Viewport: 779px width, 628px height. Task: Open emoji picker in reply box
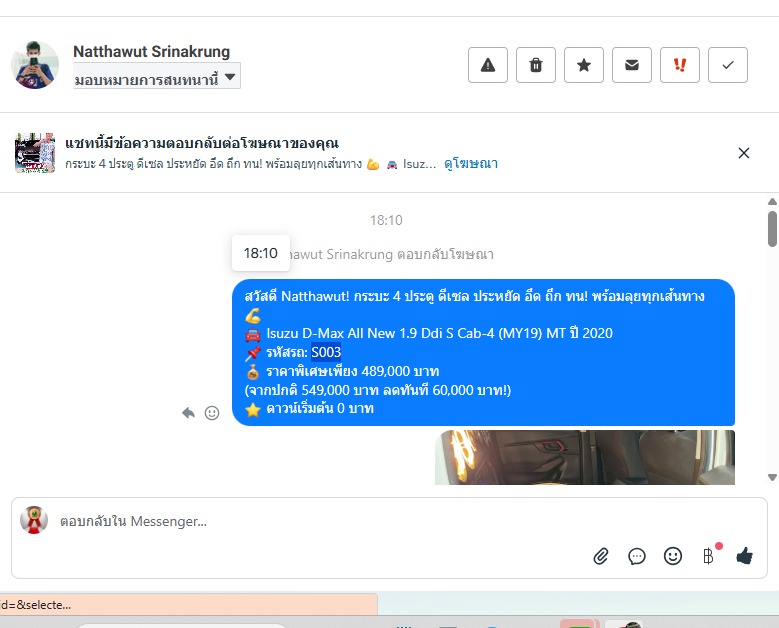pos(673,556)
